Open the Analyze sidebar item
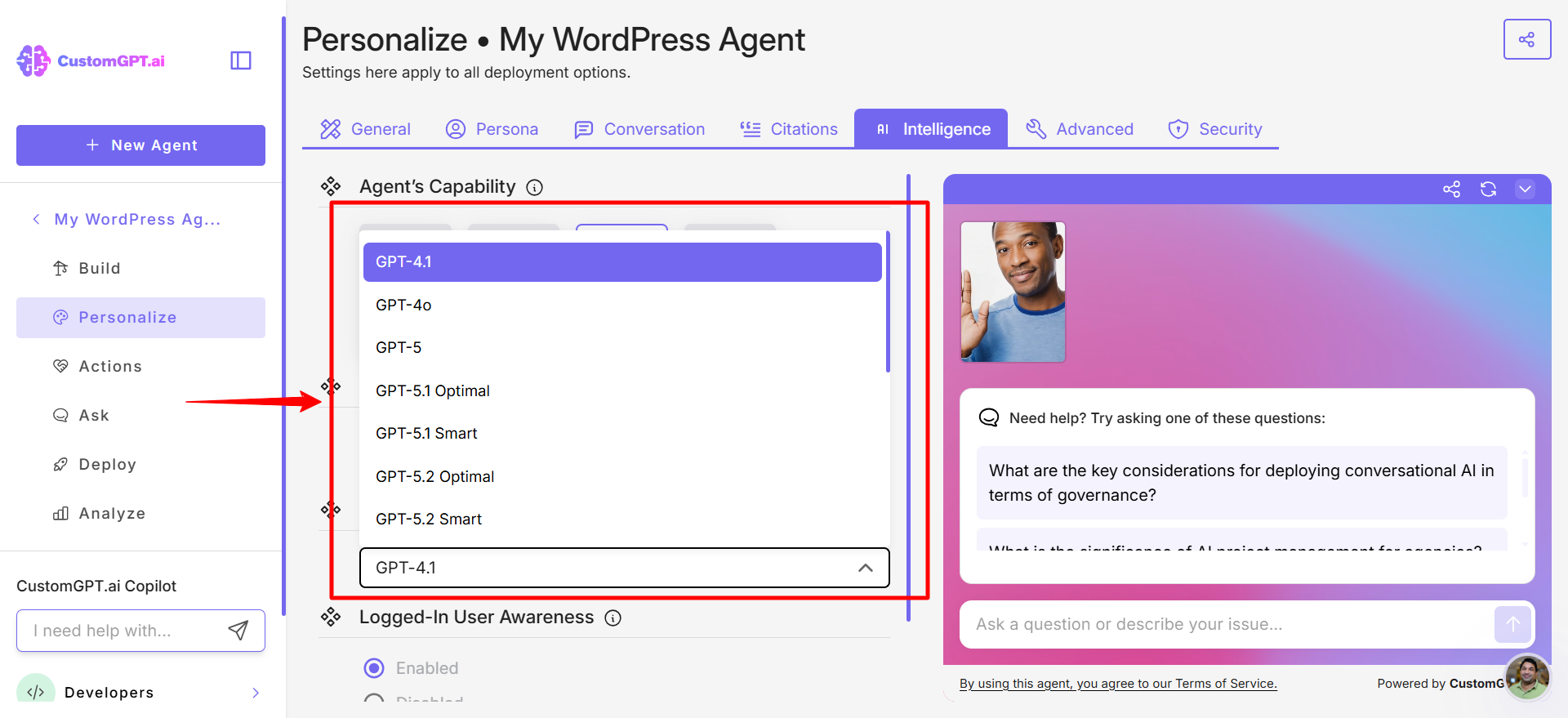Viewport: 1568px width, 718px height. pos(140,513)
